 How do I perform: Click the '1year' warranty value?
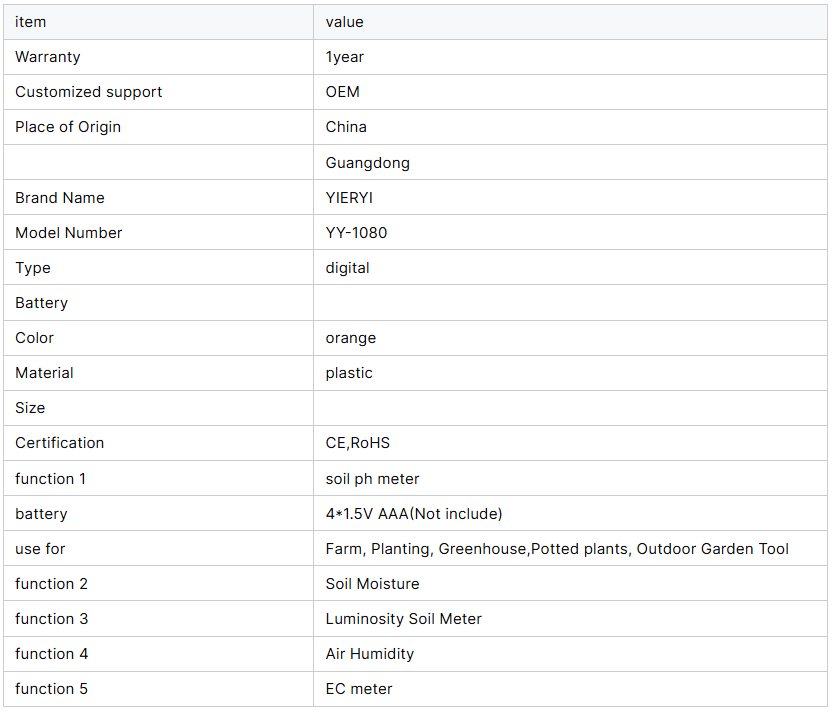click(344, 57)
